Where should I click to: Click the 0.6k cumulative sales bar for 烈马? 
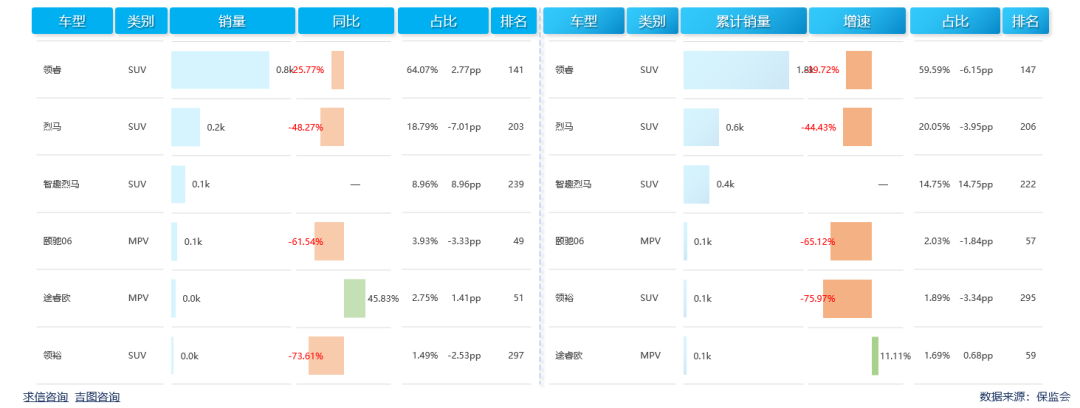point(701,127)
